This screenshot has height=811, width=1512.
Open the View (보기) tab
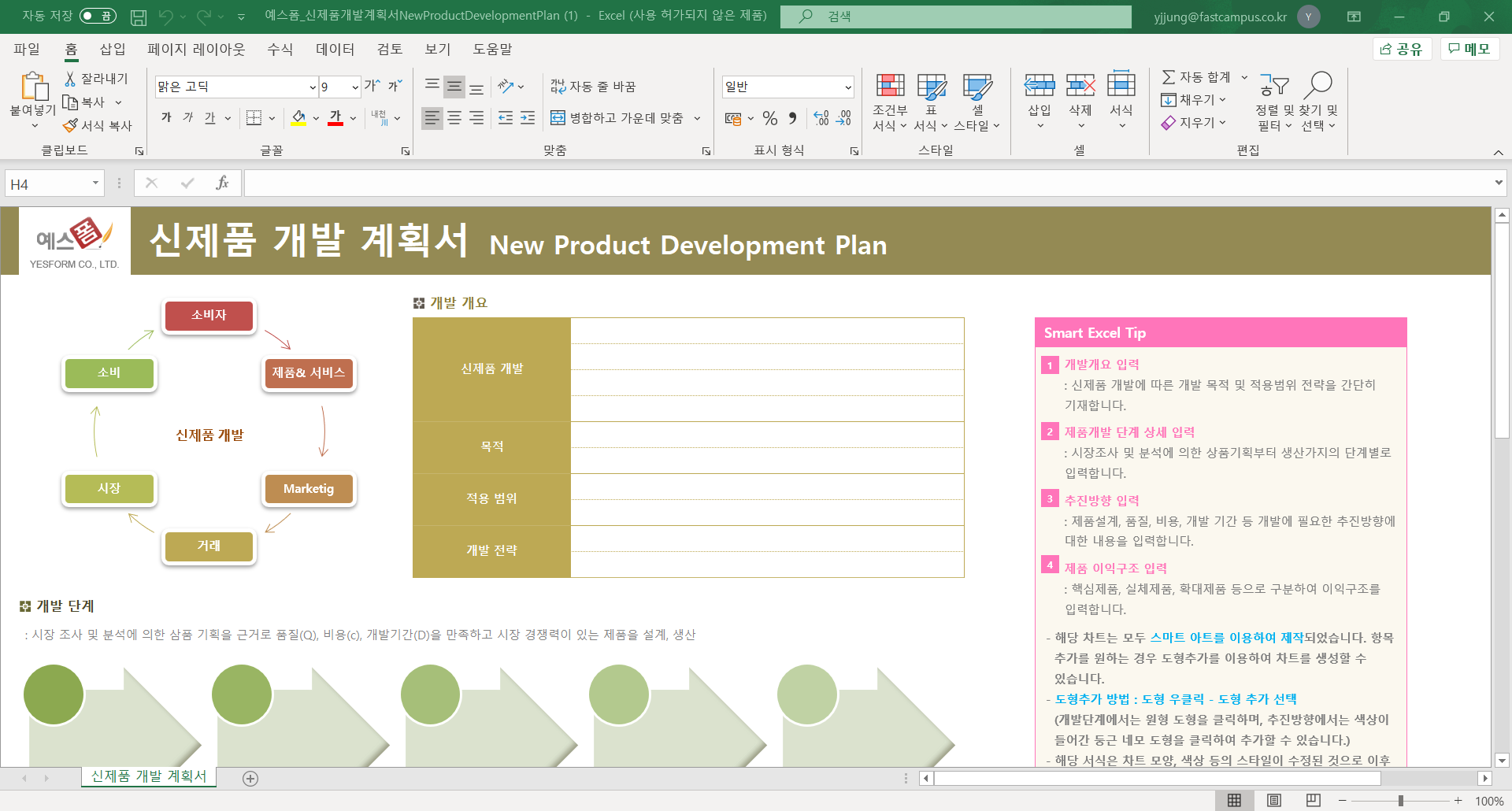pyautogui.click(x=438, y=49)
